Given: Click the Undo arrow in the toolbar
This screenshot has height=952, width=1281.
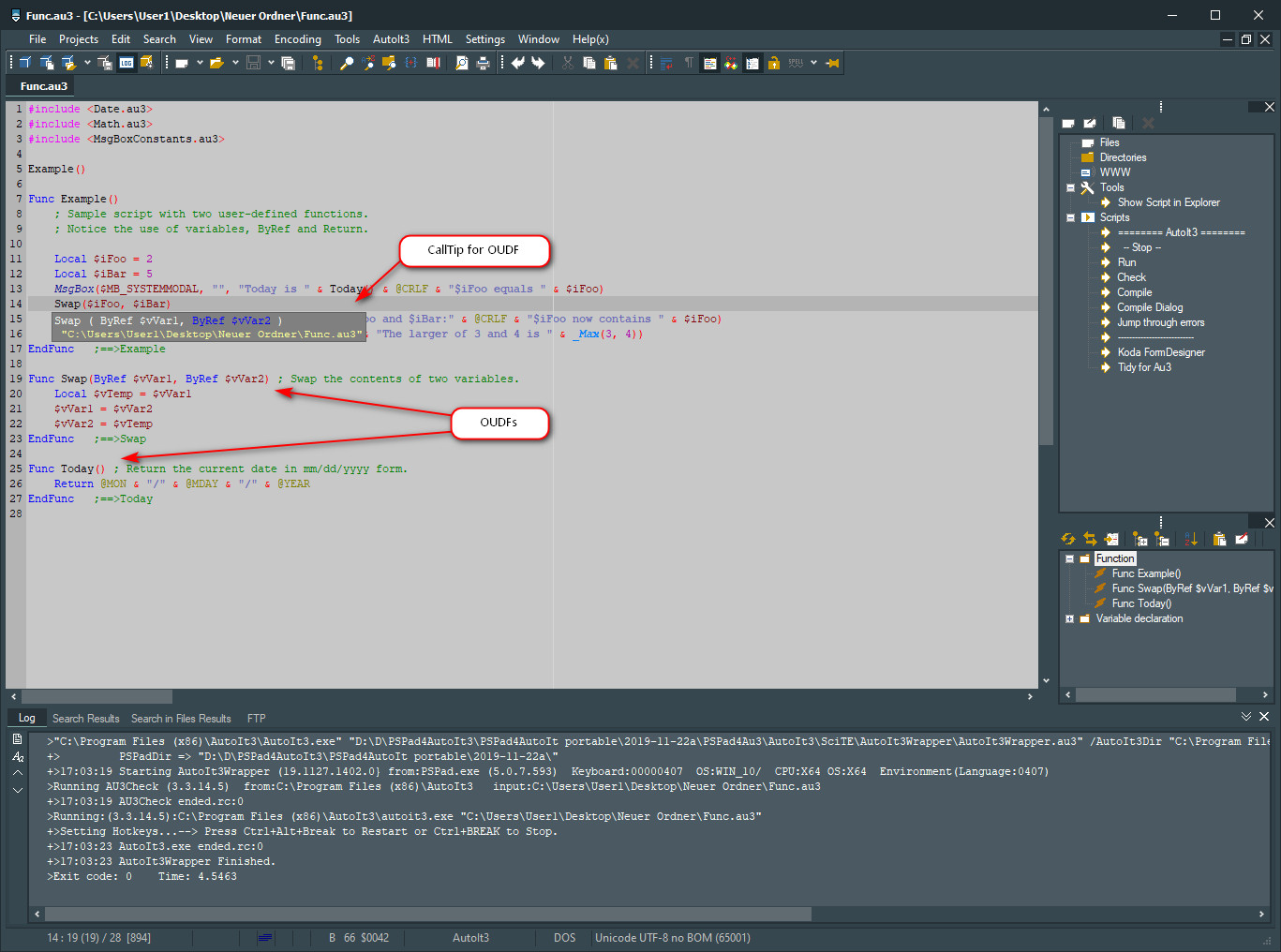Looking at the screenshot, I should point(517,63).
